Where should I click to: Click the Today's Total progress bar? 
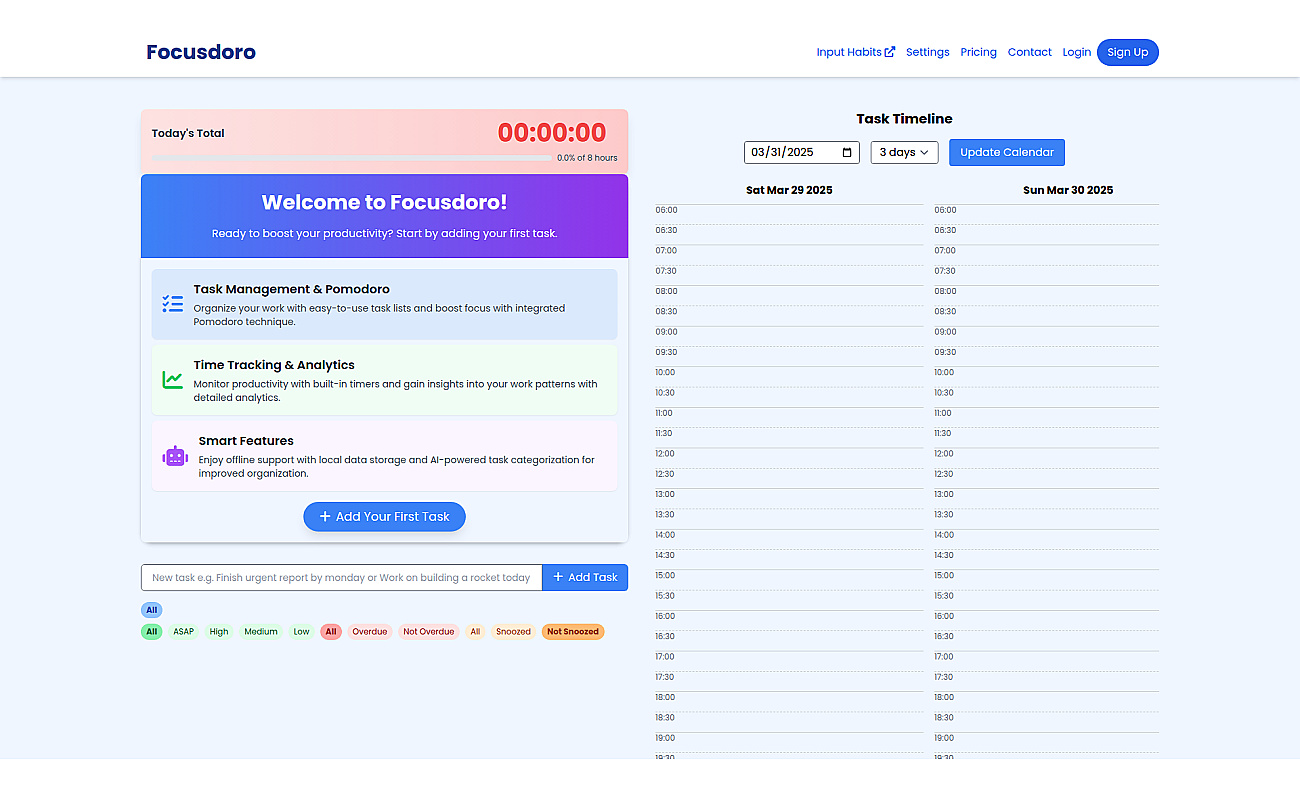[351, 158]
